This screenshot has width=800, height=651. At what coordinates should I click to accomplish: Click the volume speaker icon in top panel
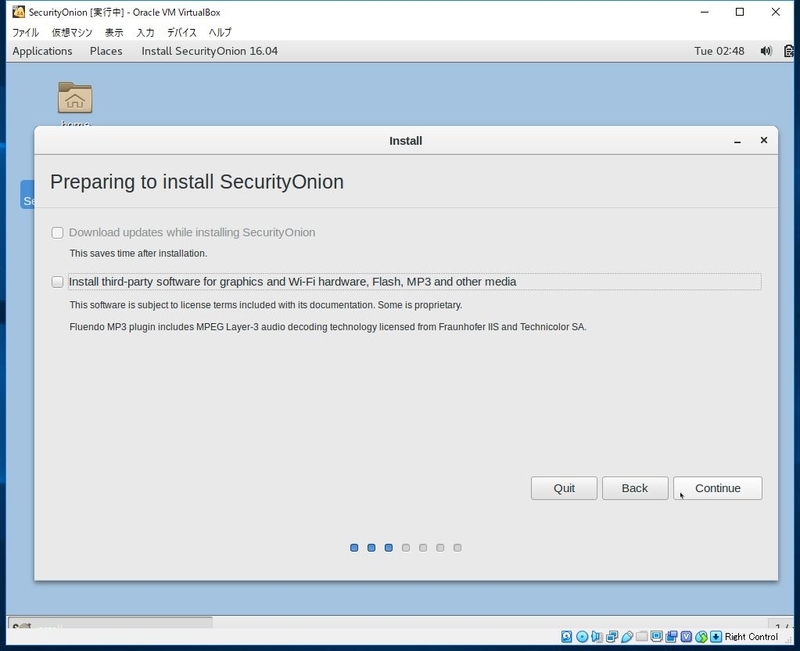click(766, 51)
